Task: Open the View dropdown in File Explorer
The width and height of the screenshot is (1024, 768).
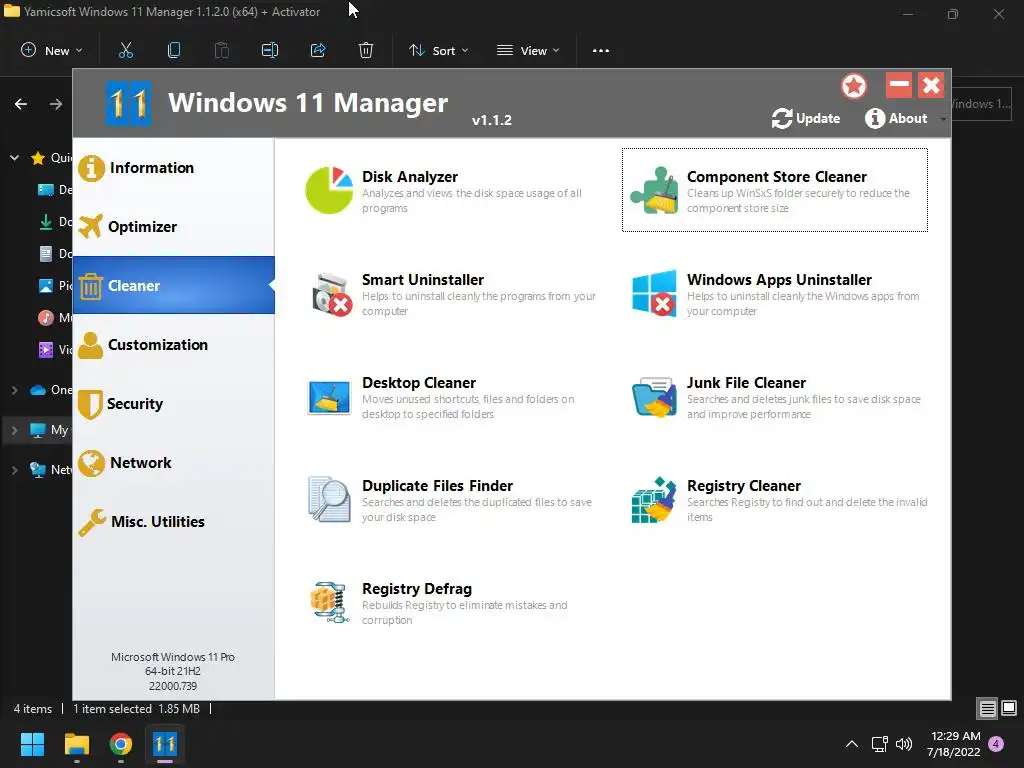Action: tap(528, 50)
